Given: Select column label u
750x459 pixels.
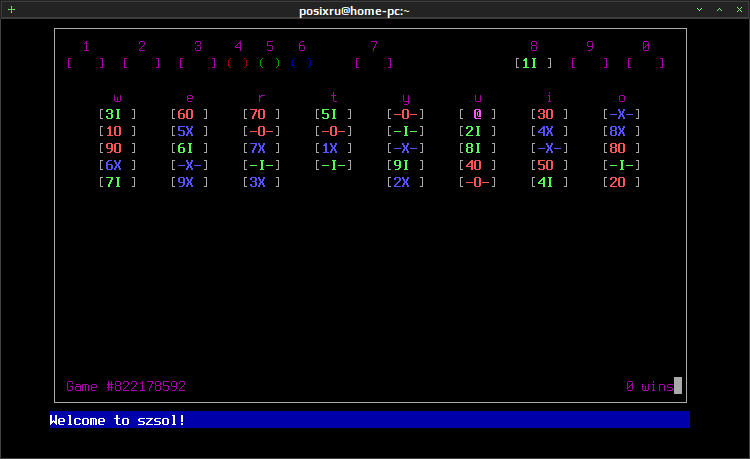Looking at the screenshot, I should coord(477,98).
